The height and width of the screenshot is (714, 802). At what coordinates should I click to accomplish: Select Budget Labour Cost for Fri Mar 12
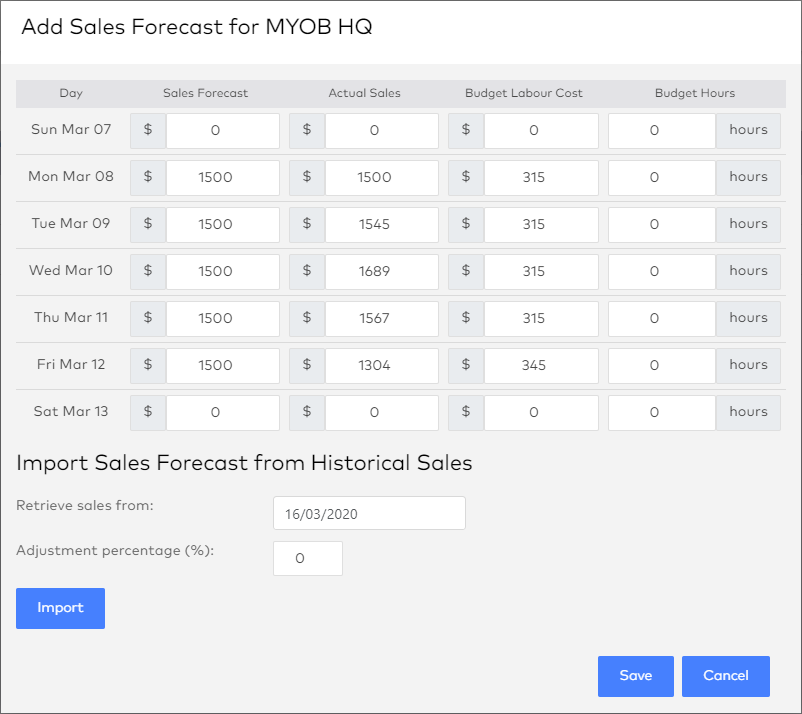tap(541, 365)
